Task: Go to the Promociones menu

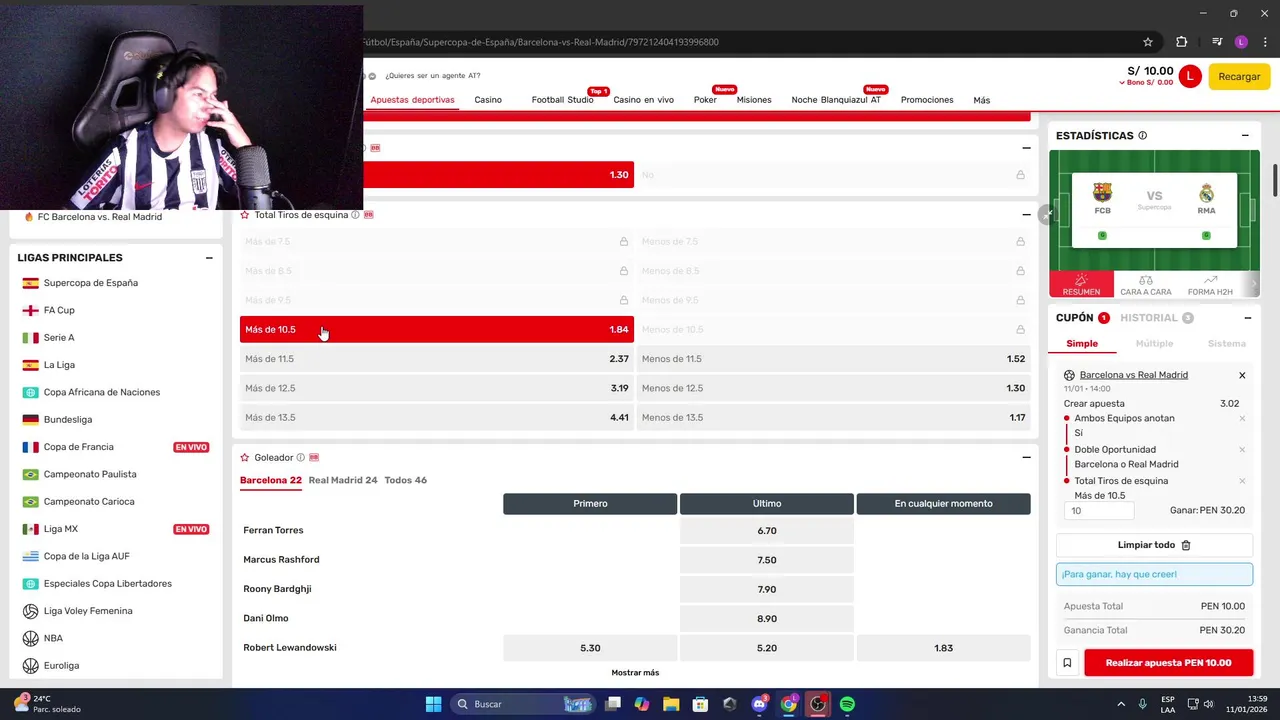Action: (x=927, y=100)
